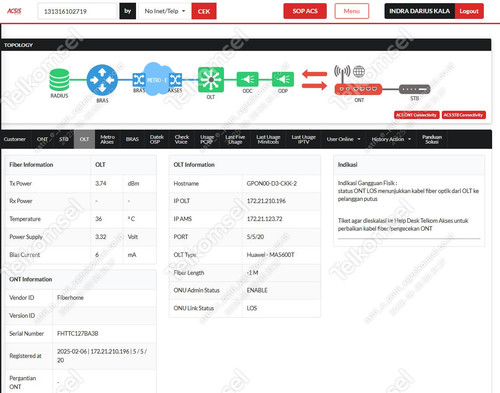Open the Datek OSP tab
Image resolution: width=500 pixels, height=393 pixels.
(156, 139)
